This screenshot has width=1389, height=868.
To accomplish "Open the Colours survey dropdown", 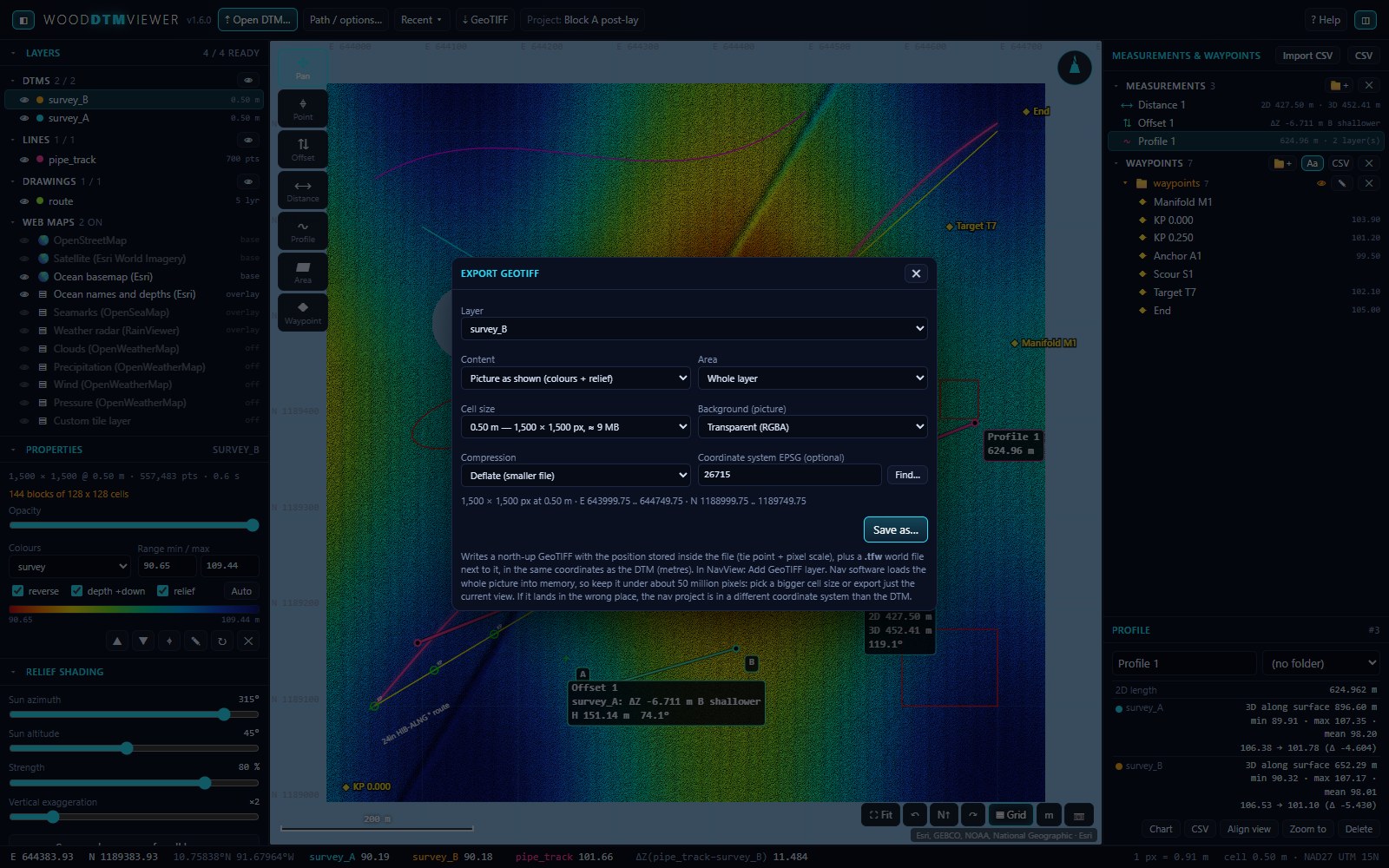I will tap(69, 567).
